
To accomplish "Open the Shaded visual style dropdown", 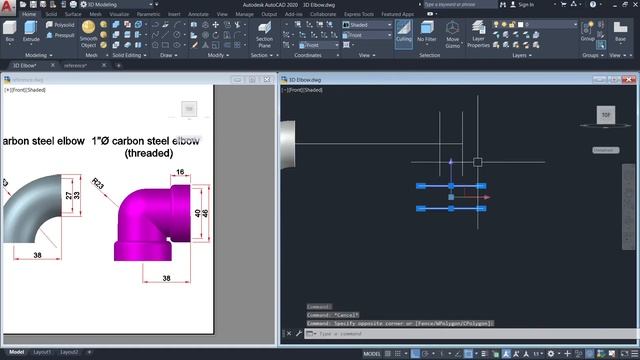I will click(x=367, y=25).
